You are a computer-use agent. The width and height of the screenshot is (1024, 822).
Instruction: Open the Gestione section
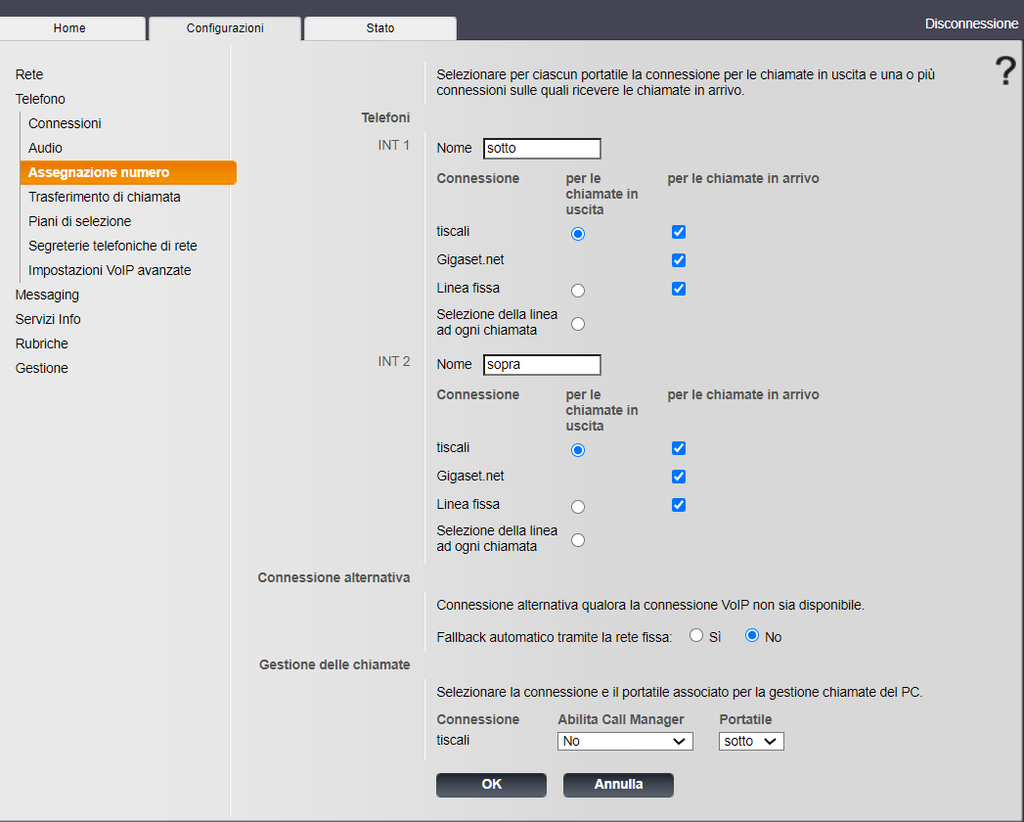click(42, 368)
